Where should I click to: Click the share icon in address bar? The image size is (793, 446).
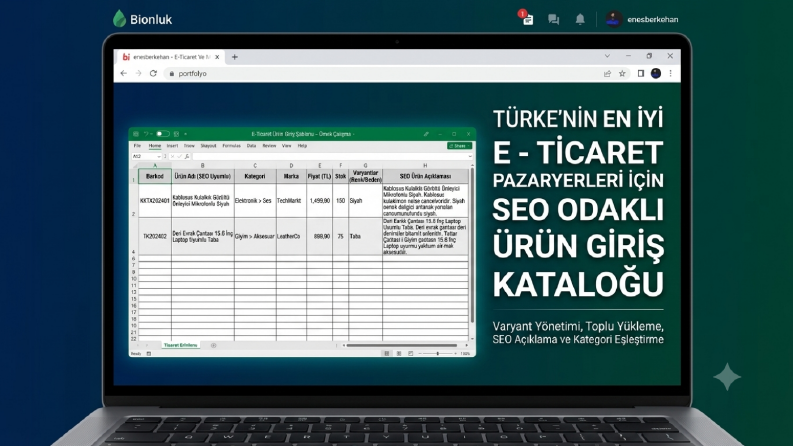tap(607, 73)
